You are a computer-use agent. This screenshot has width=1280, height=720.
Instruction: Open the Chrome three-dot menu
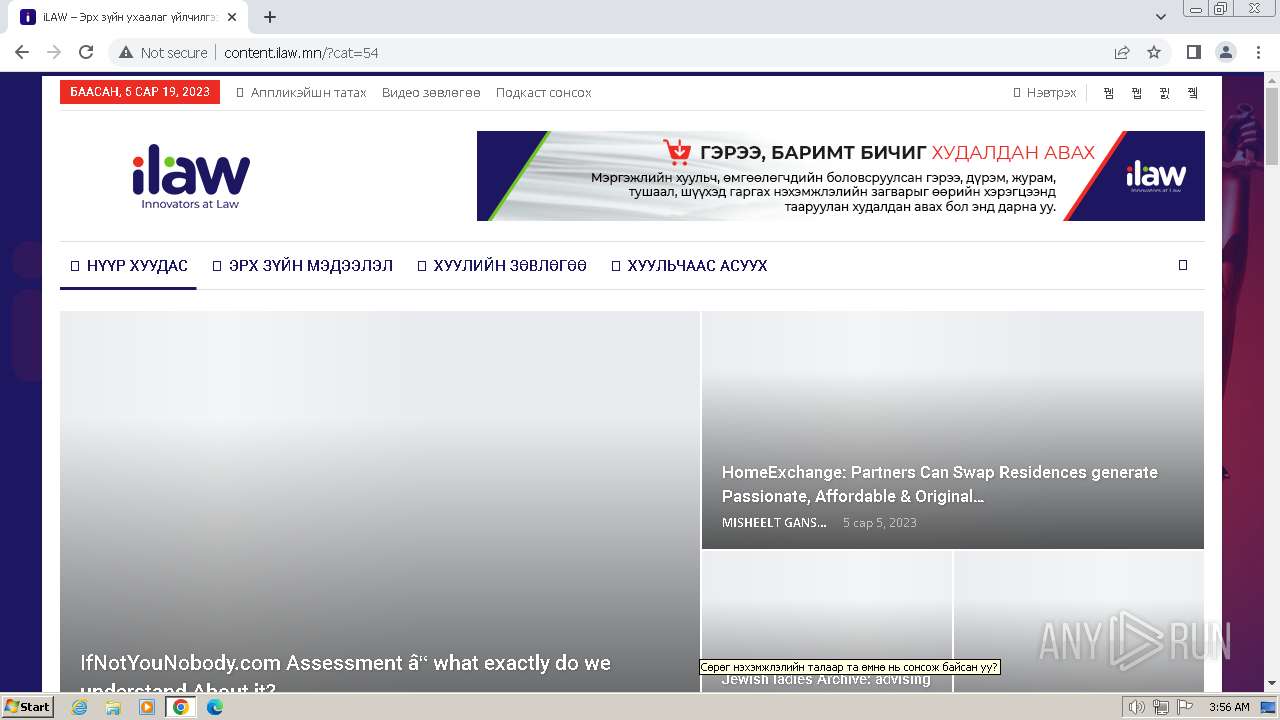click(x=1258, y=52)
